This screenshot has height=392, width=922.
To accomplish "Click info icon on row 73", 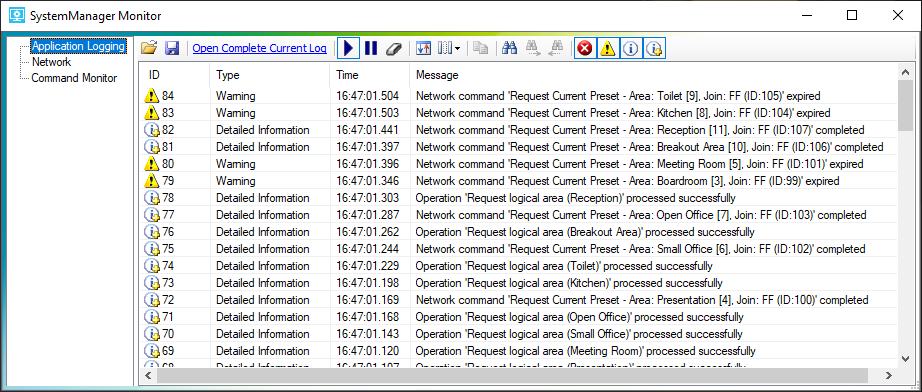I will point(152,283).
